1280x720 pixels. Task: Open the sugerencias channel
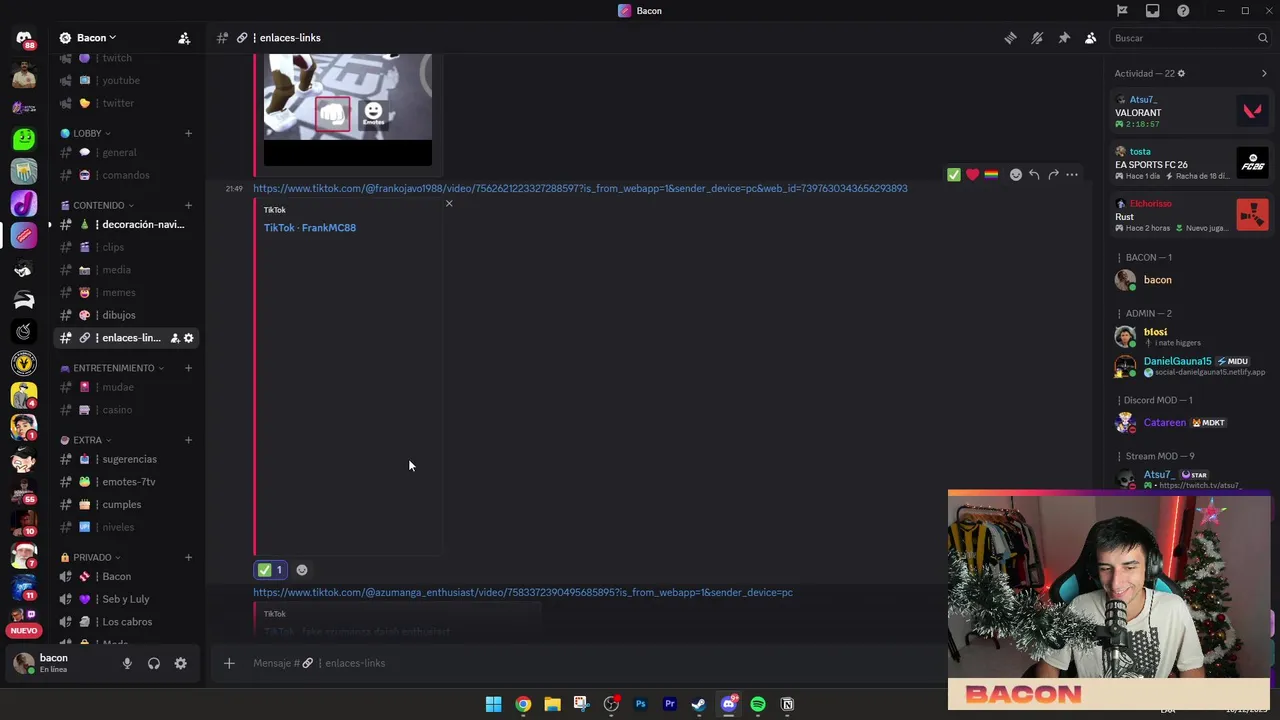point(126,459)
